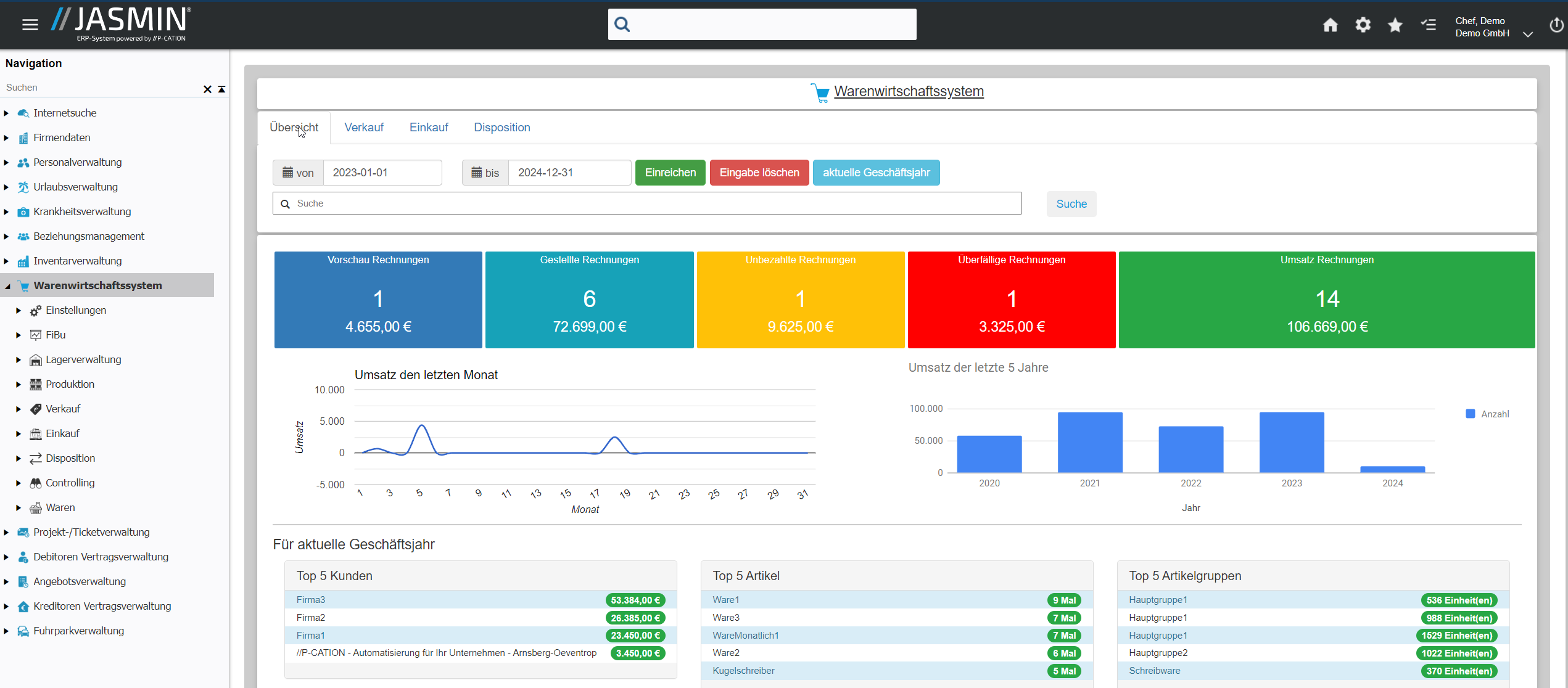
Task: Click calendar icon next to von
Action: (287, 173)
